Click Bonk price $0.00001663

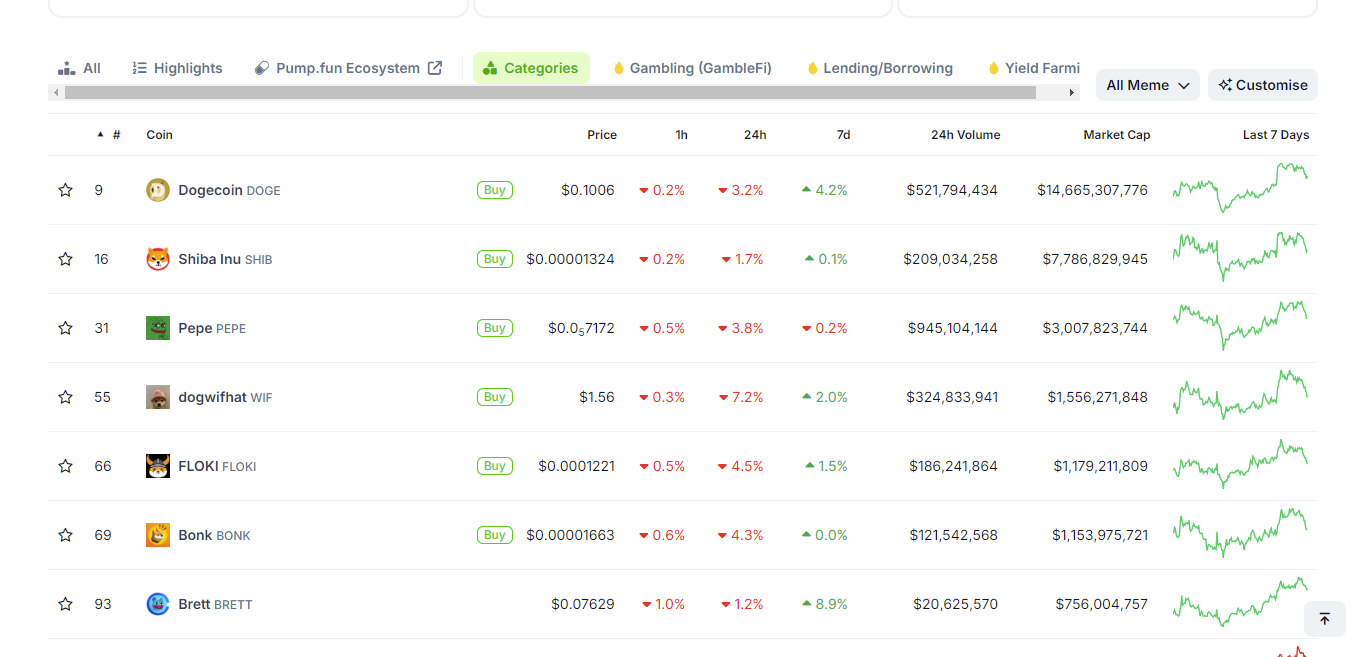point(570,535)
